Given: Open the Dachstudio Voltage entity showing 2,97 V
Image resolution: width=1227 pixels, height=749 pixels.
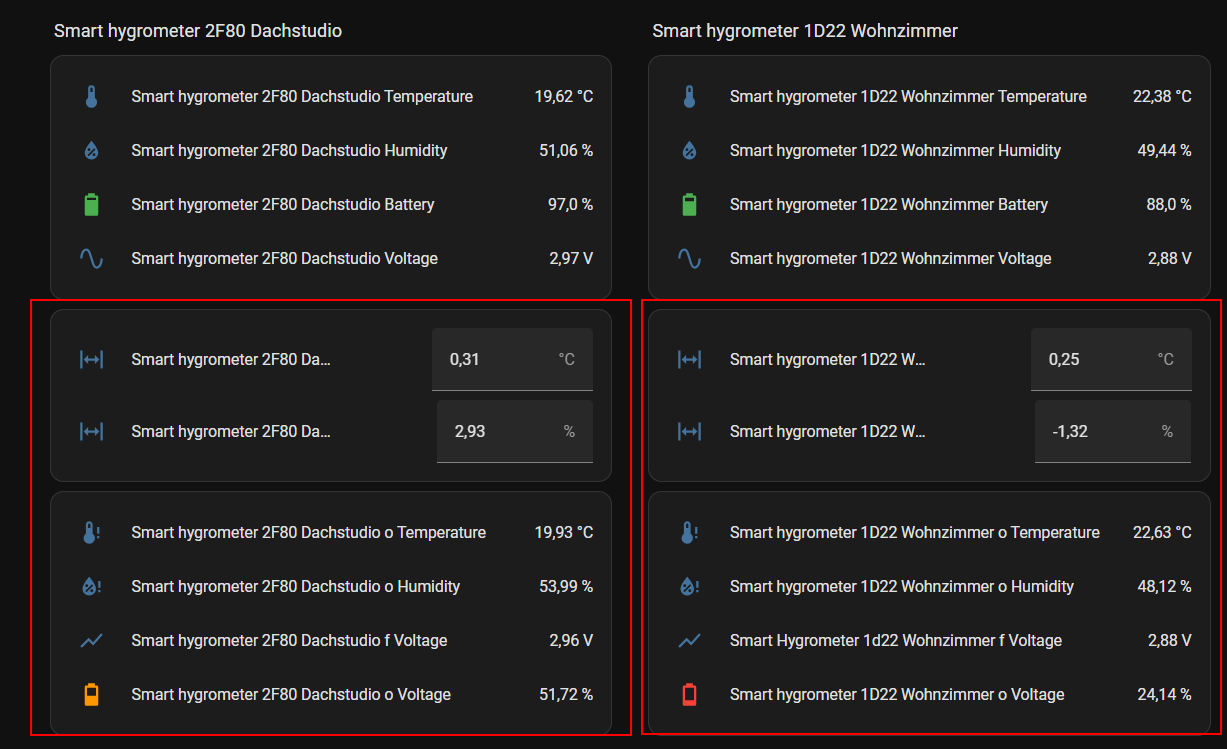Looking at the screenshot, I should pos(284,259).
